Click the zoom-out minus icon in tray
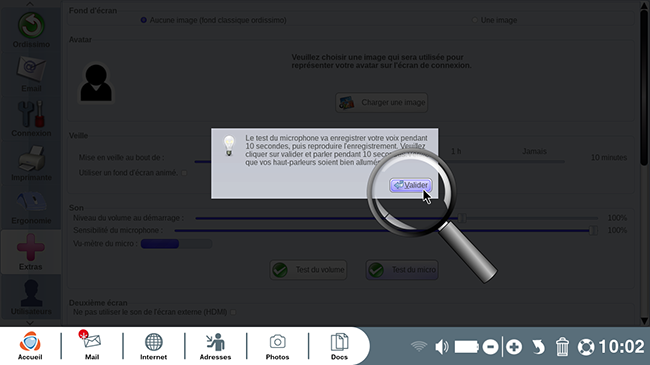 coord(490,347)
